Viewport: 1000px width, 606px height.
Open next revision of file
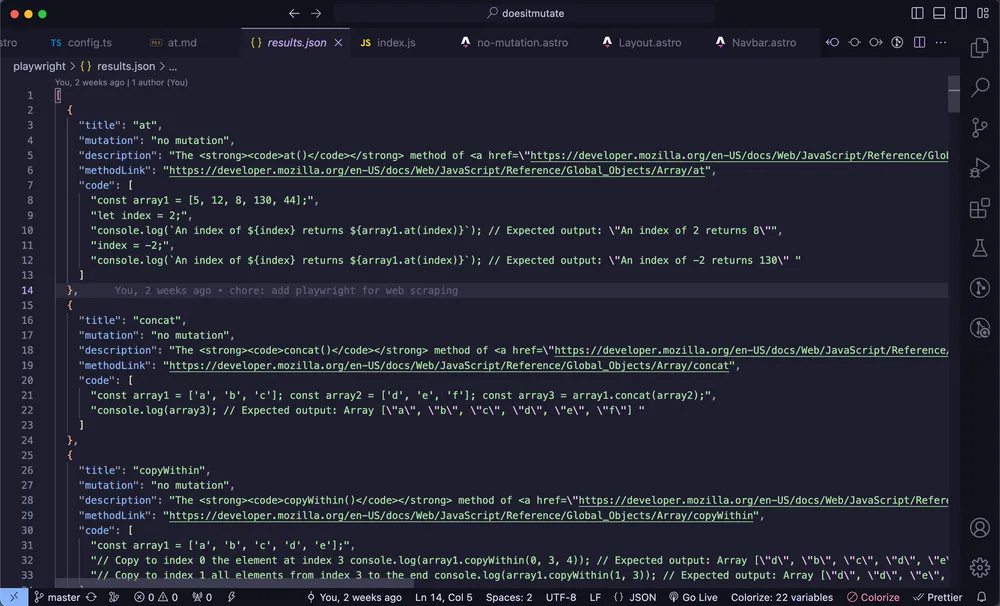[876, 42]
